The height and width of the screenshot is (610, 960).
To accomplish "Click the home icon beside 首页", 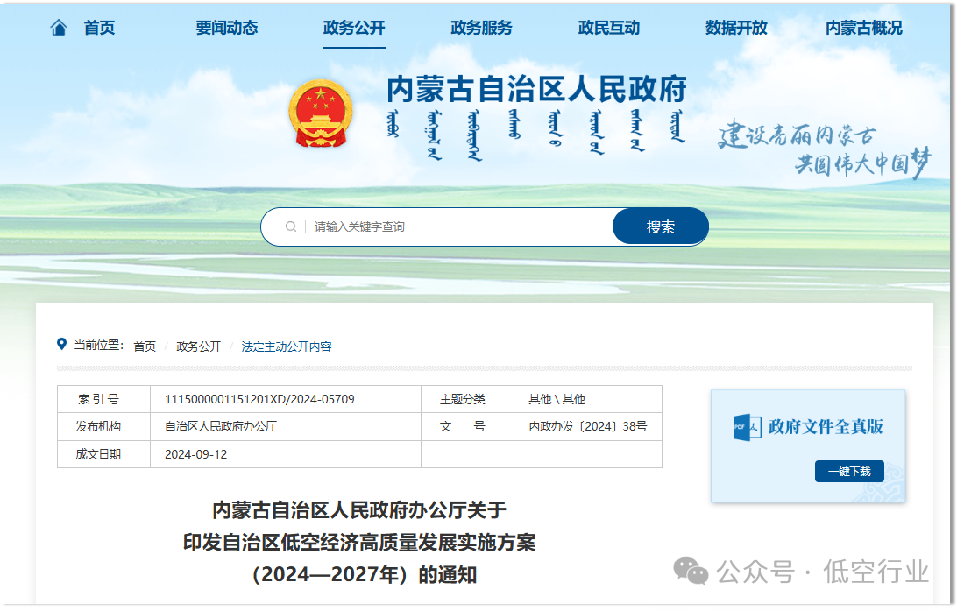I will point(59,28).
